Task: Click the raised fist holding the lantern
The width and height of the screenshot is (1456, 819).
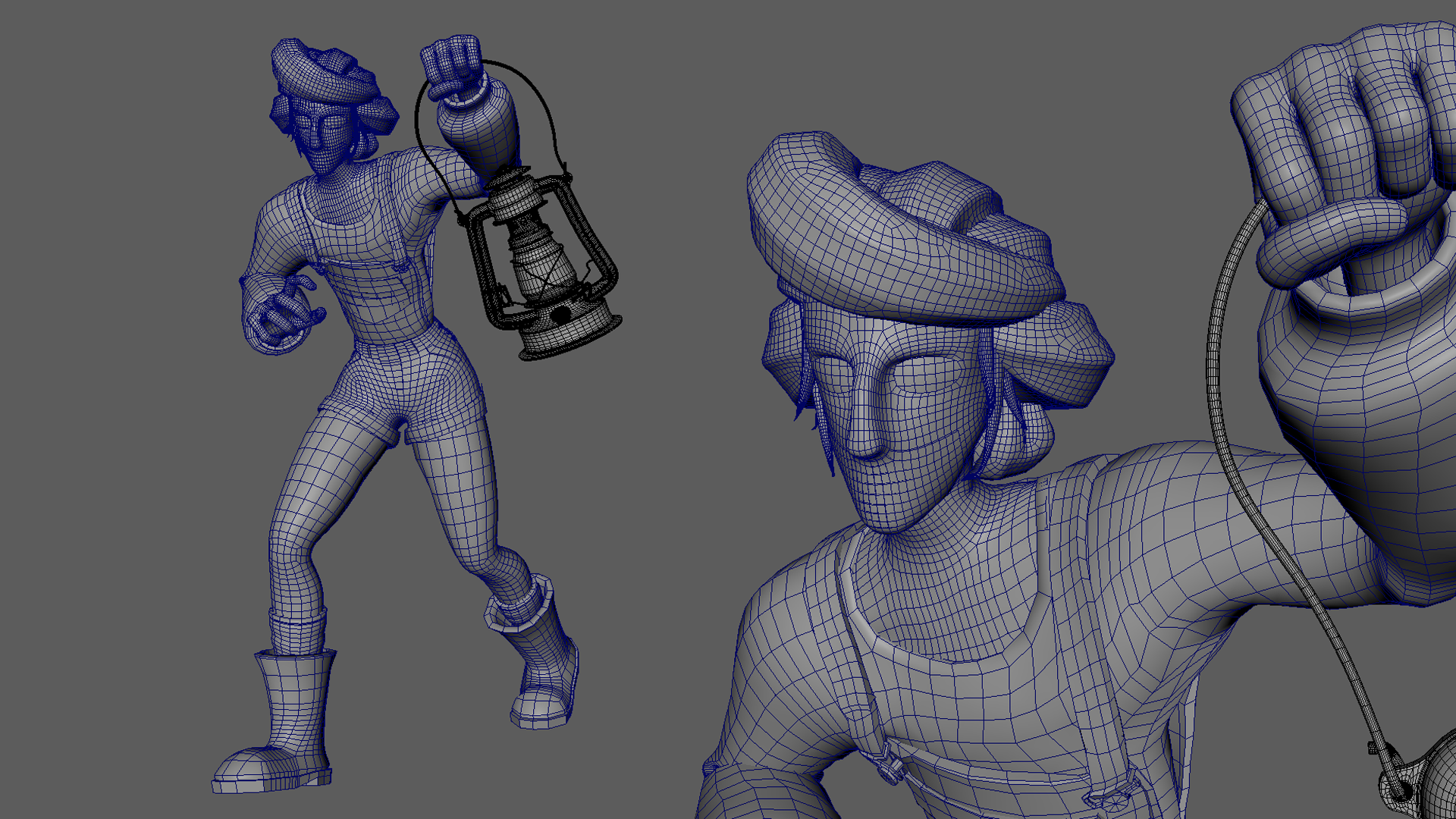Action: (453, 64)
